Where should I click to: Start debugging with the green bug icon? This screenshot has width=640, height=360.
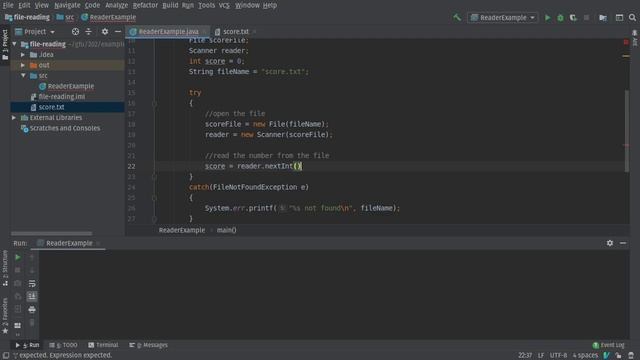tap(560, 18)
